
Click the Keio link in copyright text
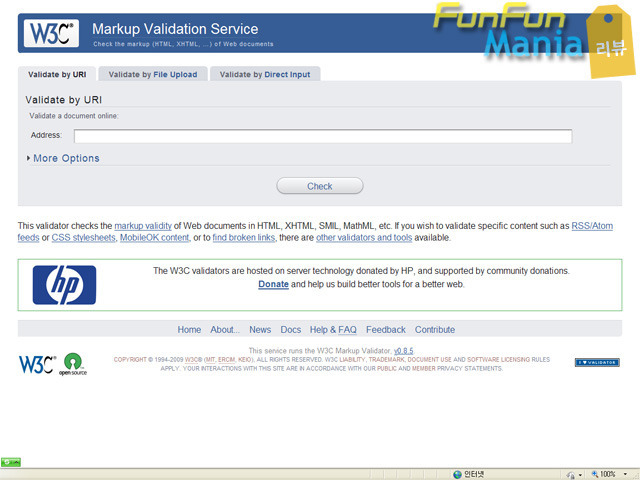245,360
